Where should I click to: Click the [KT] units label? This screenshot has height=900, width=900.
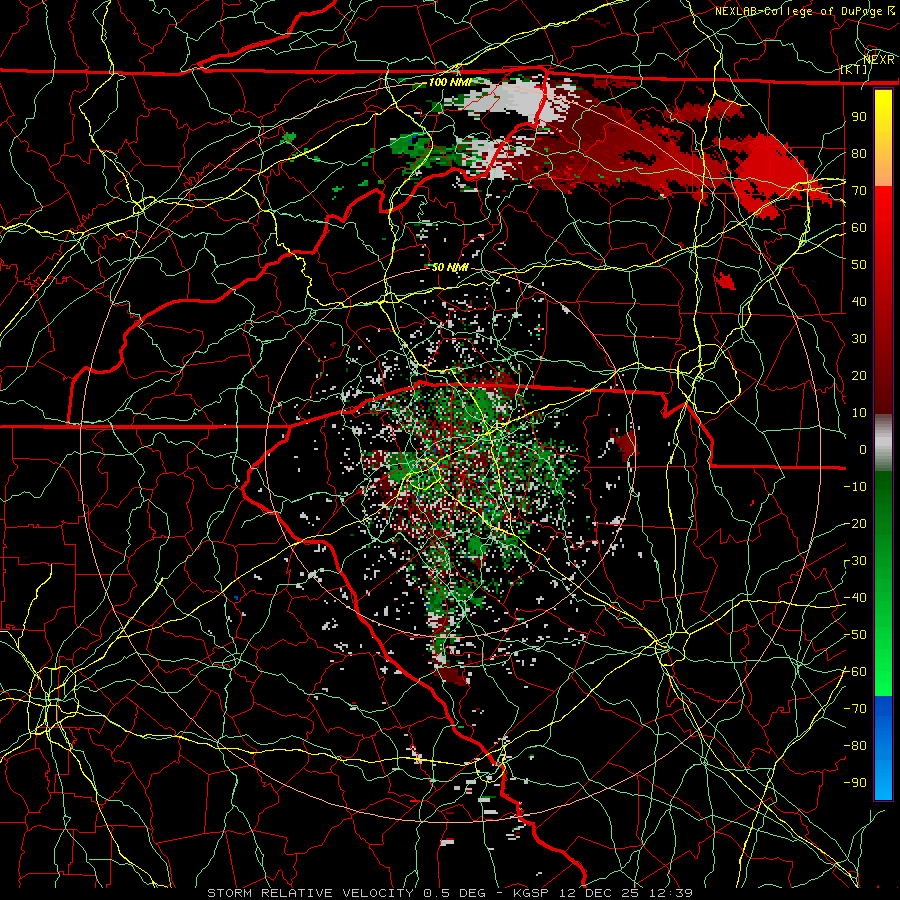tap(854, 69)
